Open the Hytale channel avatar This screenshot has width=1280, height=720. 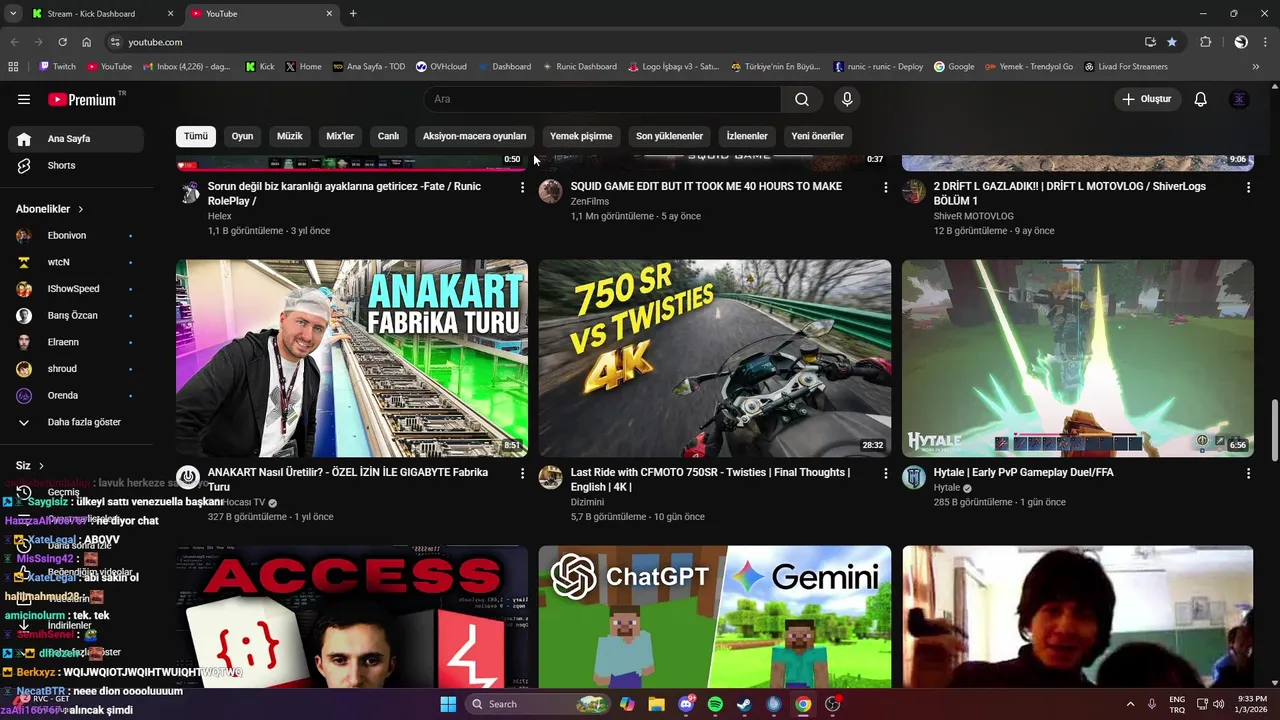(914, 477)
